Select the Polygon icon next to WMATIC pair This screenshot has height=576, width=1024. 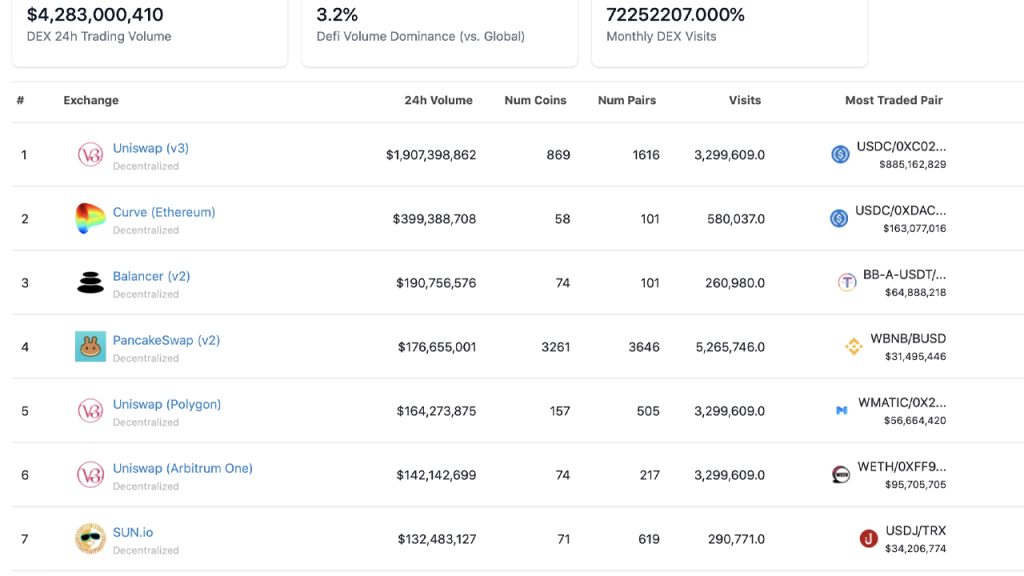coord(841,410)
